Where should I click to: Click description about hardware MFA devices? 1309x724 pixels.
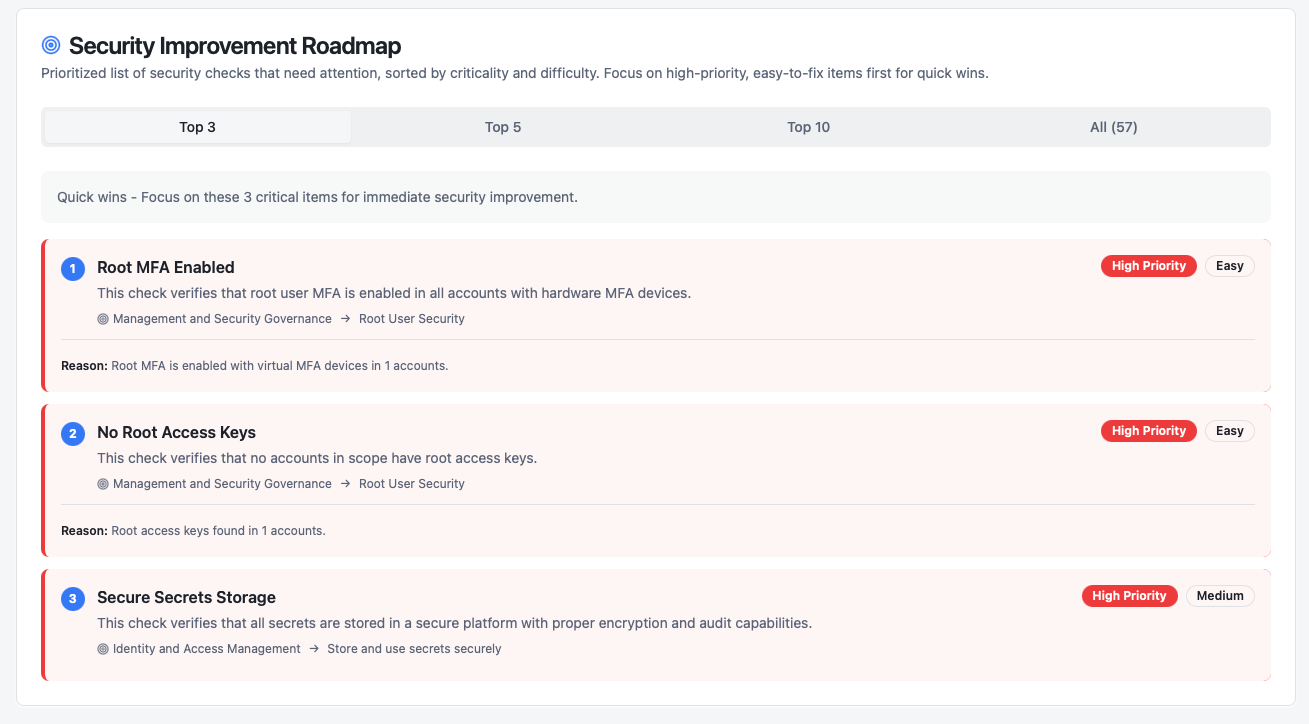click(394, 294)
